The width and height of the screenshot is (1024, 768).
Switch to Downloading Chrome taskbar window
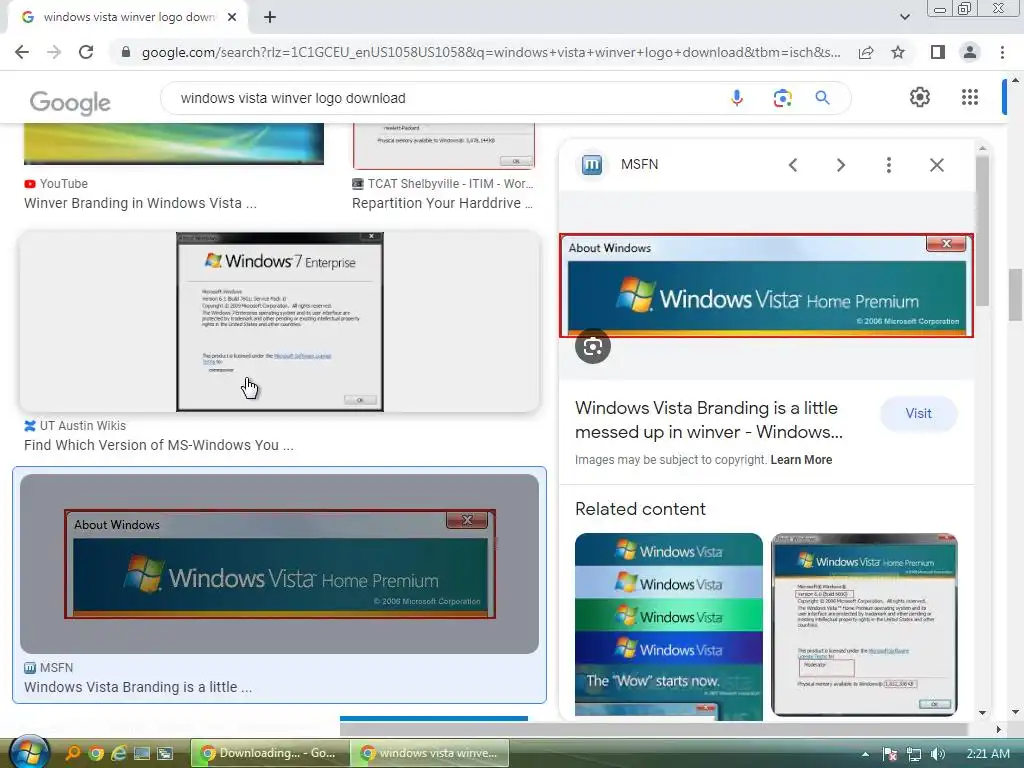click(x=269, y=753)
